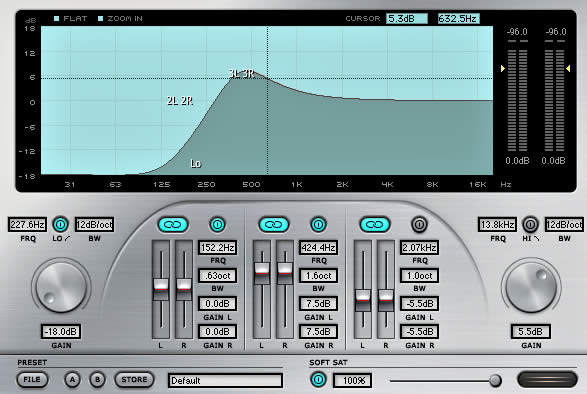The width and height of the screenshot is (587, 394).
Task: Open LO filter 12dB/oct slope selector
Action: 94,225
